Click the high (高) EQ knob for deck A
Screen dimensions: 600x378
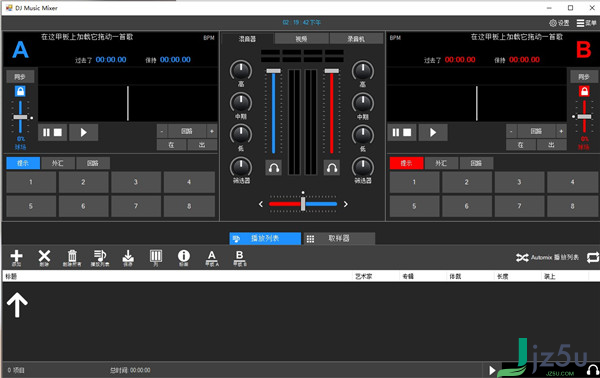[x=241, y=70]
